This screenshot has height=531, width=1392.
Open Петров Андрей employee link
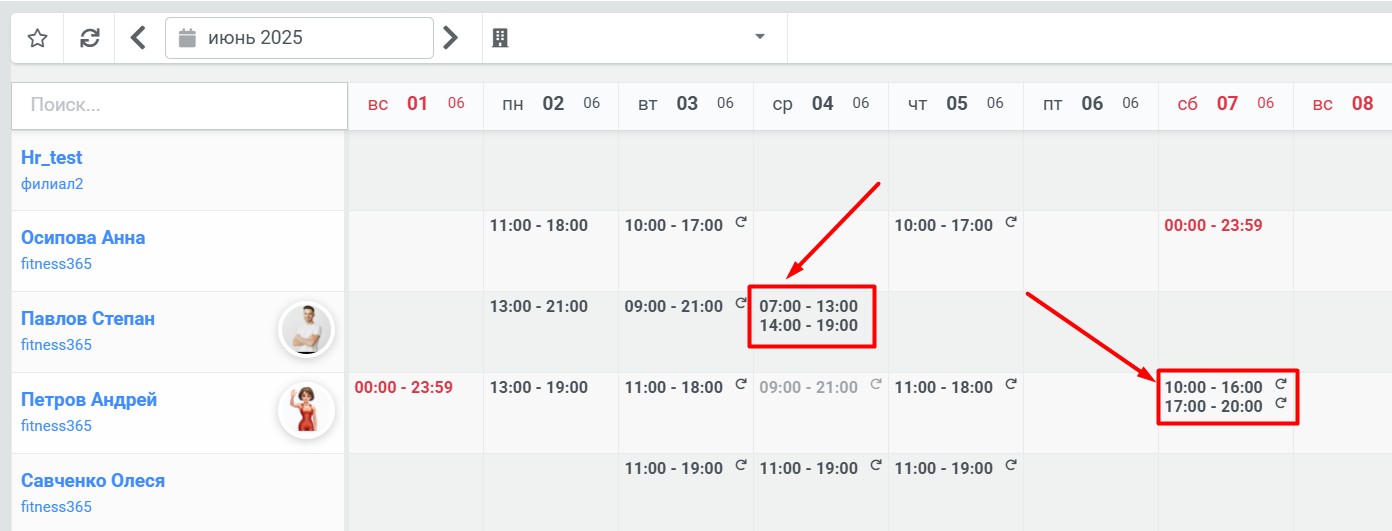[89, 400]
